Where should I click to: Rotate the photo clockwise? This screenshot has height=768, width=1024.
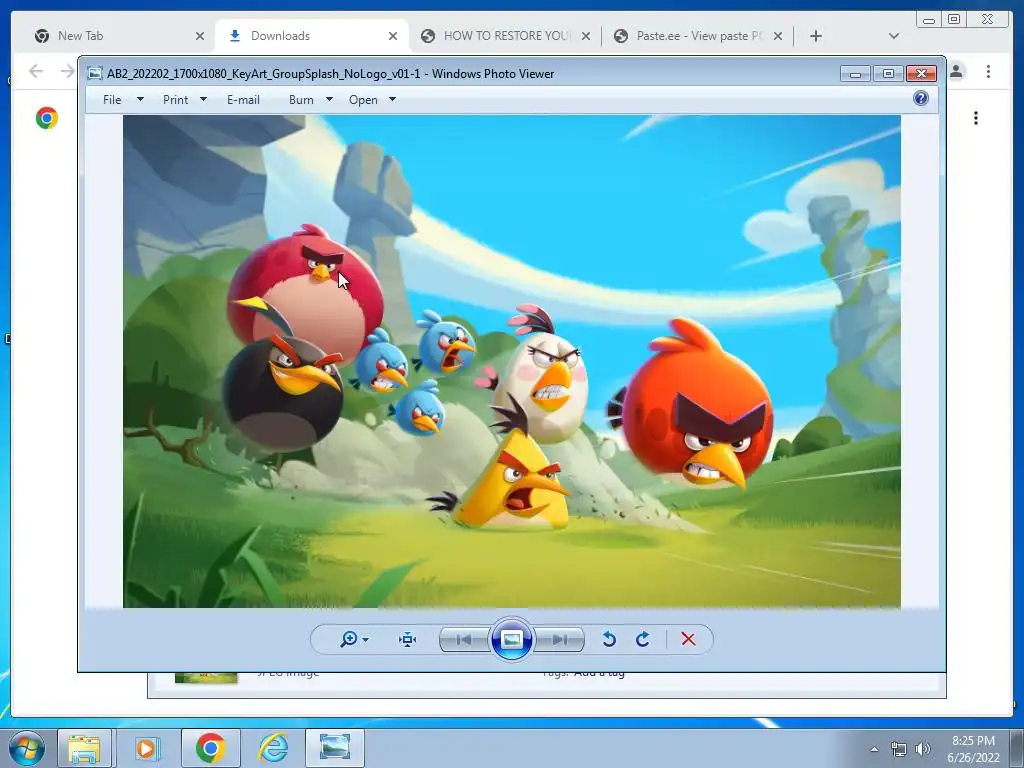[643, 639]
